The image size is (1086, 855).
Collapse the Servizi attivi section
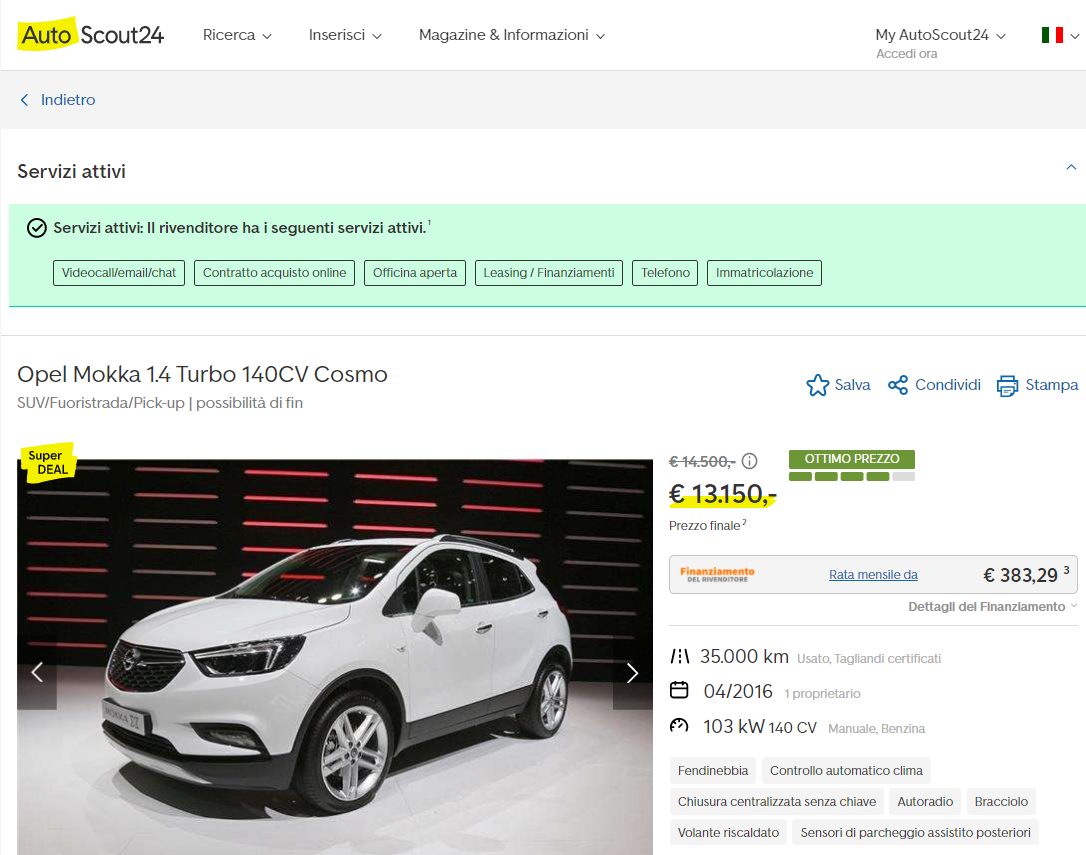click(x=1071, y=168)
